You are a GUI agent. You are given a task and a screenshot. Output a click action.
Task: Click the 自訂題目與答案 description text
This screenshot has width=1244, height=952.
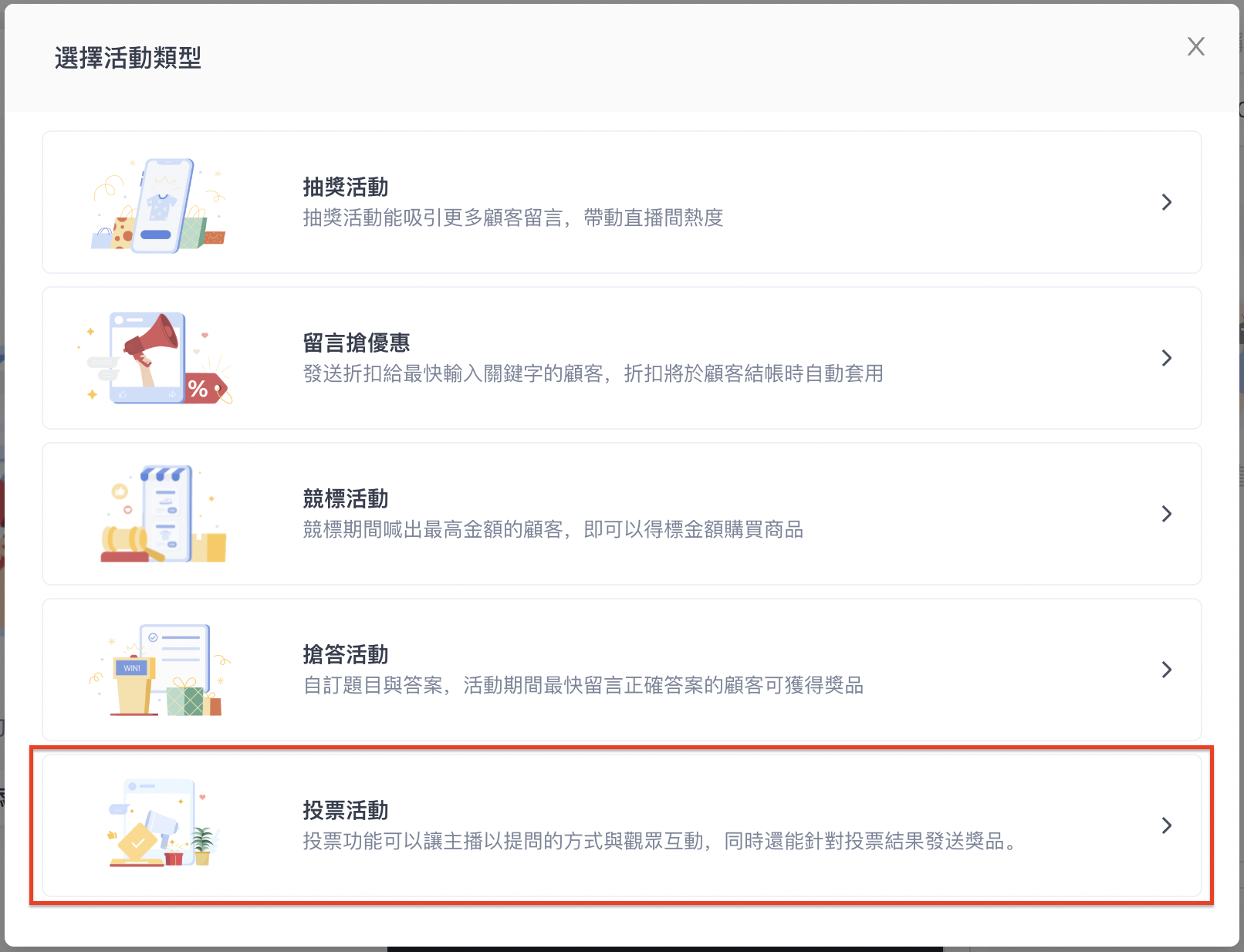(x=583, y=686)
